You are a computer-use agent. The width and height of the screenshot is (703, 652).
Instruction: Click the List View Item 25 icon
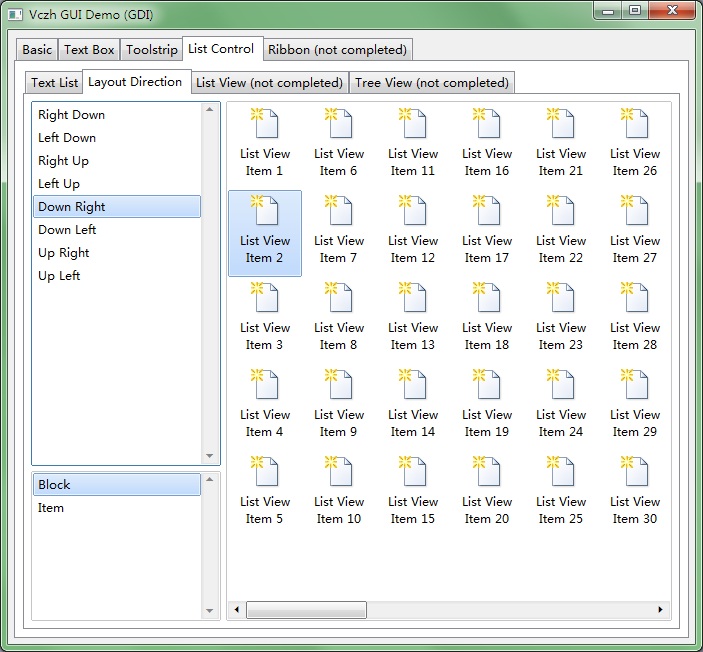tap(560, 471)
